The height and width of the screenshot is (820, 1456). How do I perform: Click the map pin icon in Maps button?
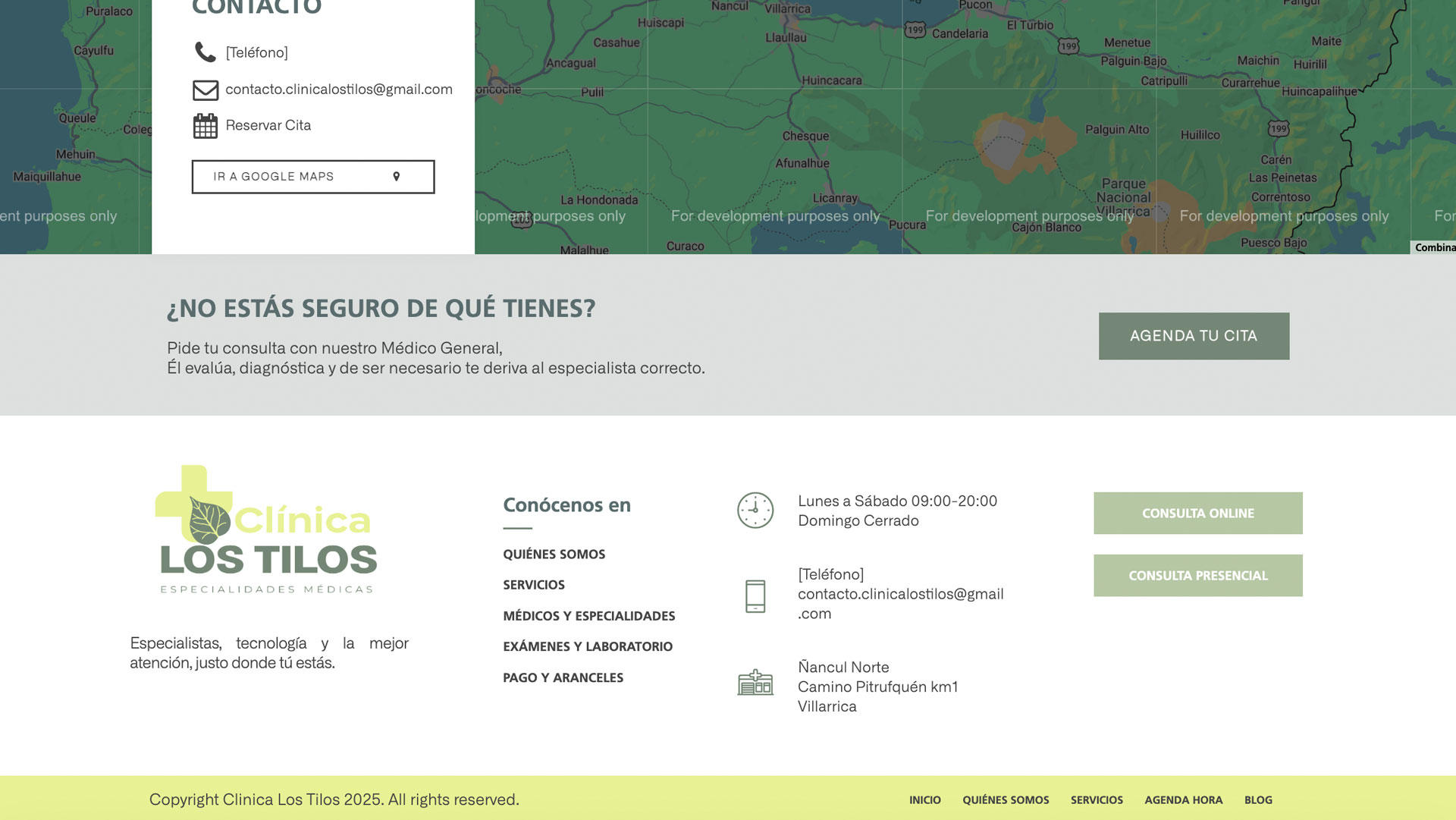[396, 177]
